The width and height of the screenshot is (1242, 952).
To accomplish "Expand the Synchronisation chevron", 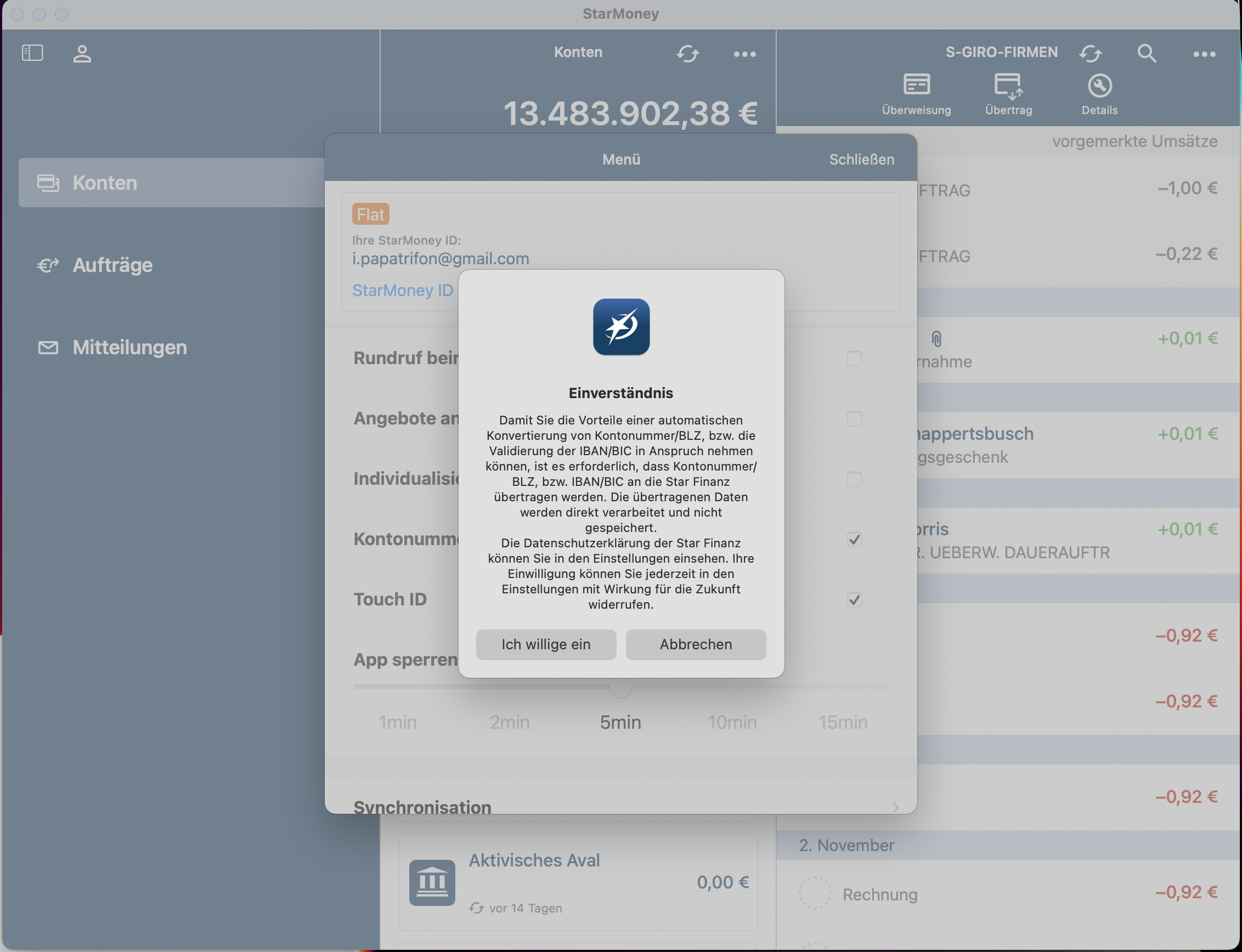I will [x=896, y=807].
